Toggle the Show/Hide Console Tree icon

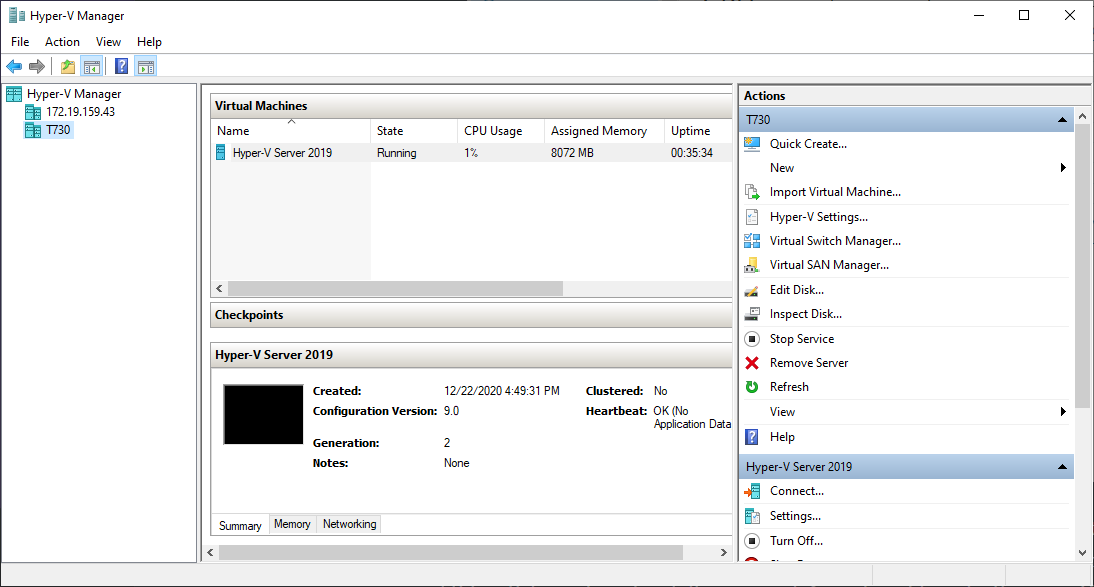coord(91,66)
